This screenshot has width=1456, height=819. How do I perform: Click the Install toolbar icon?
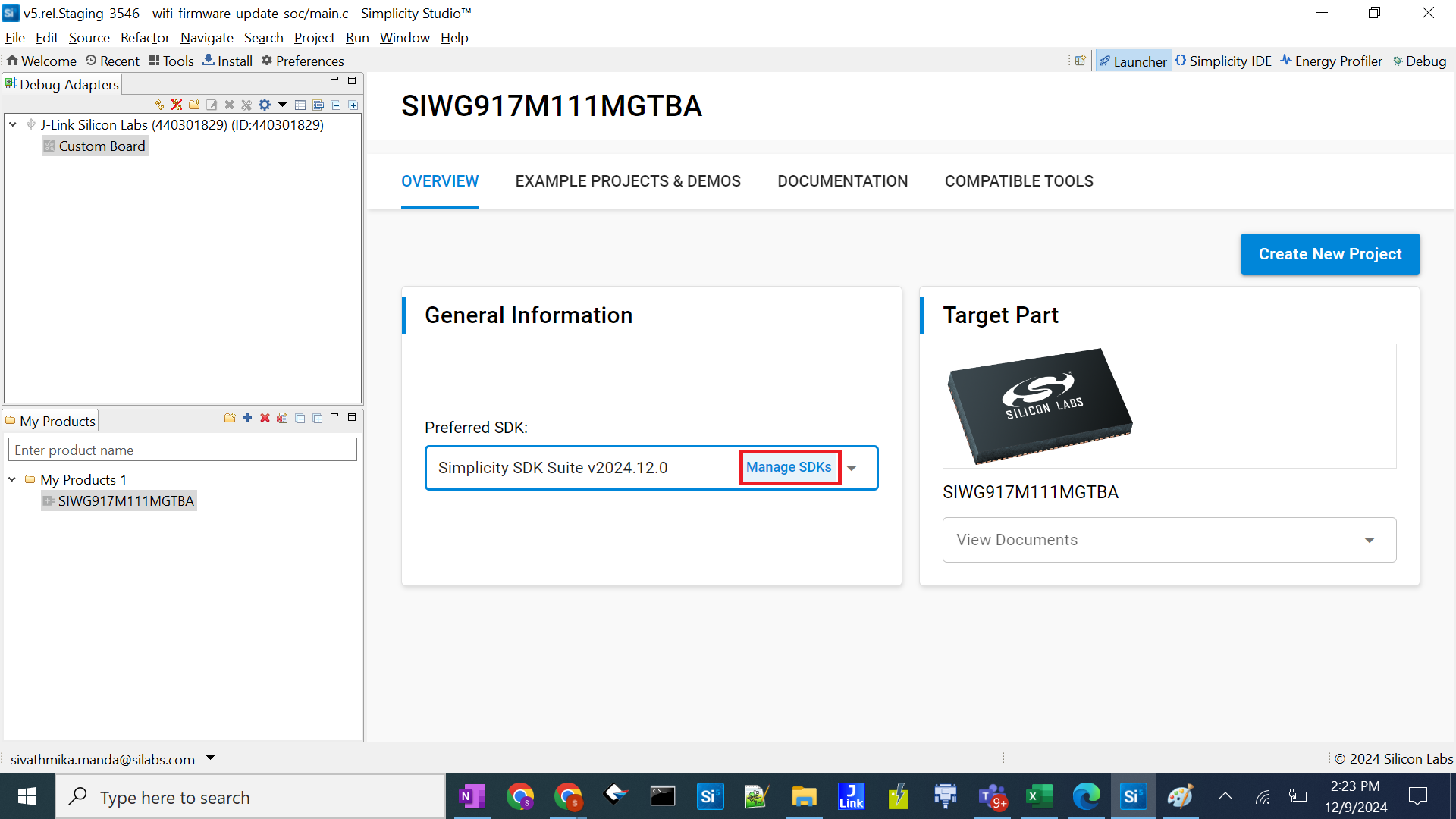[x=227, y=61]
